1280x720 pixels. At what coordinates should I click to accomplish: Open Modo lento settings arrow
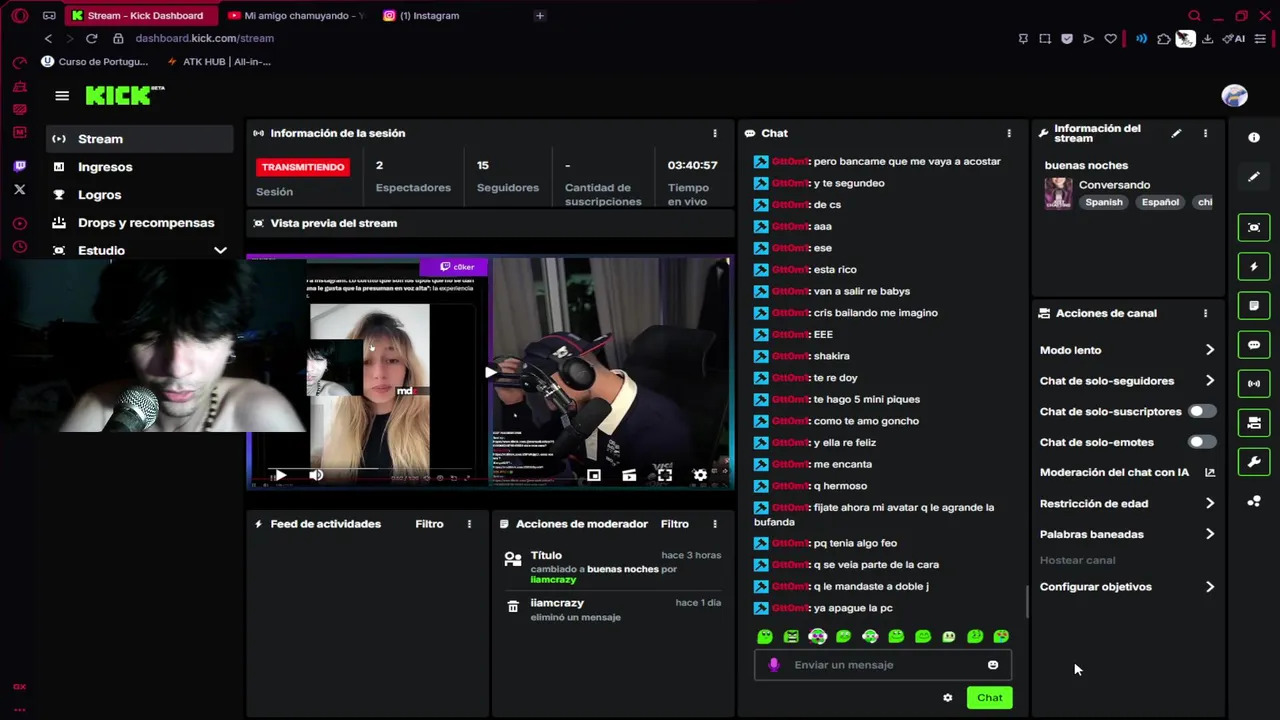click(x=1210, y=350)
